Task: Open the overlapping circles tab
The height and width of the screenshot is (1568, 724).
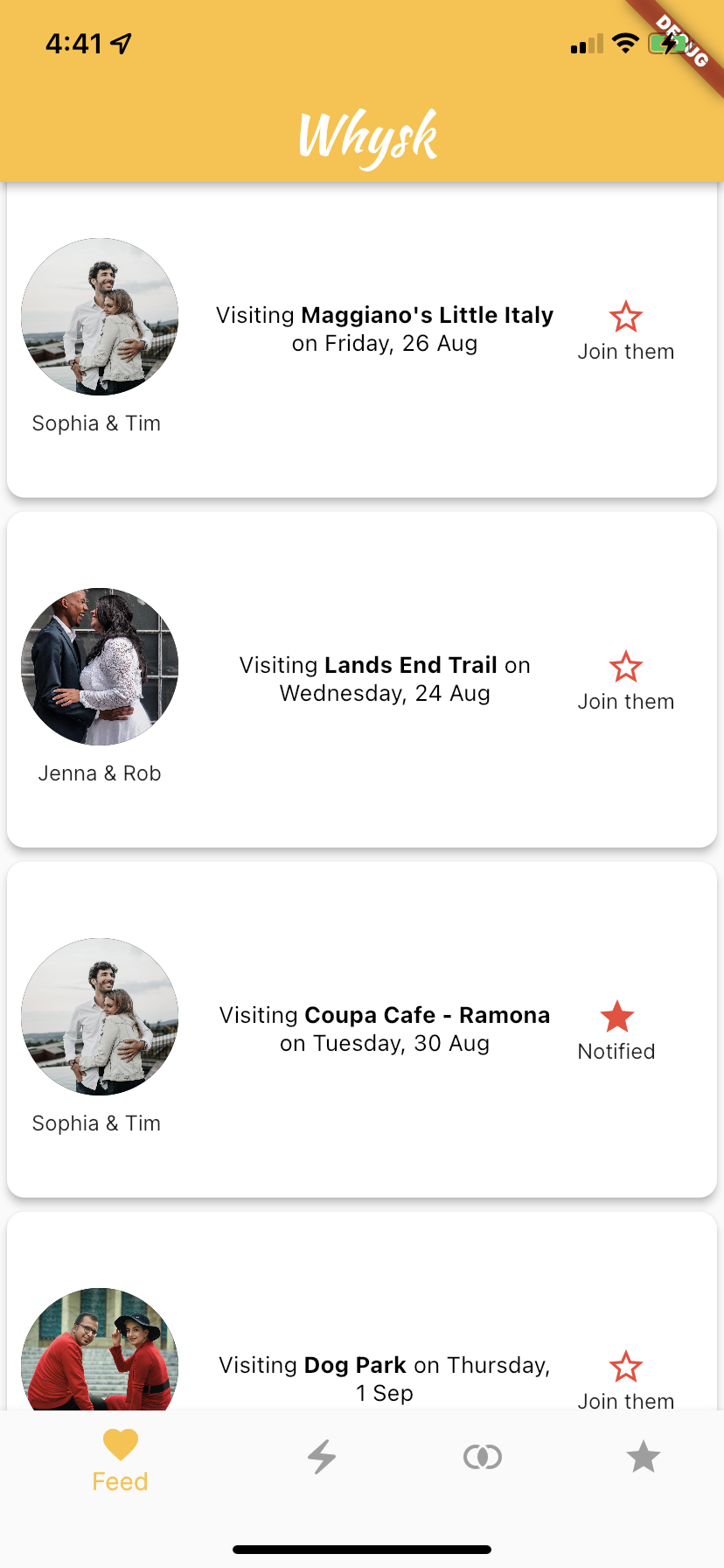Action: (x=483, y=1457)
